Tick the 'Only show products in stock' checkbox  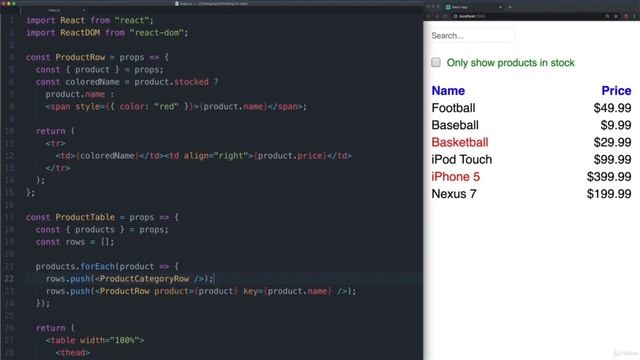(x=436, y=62)
